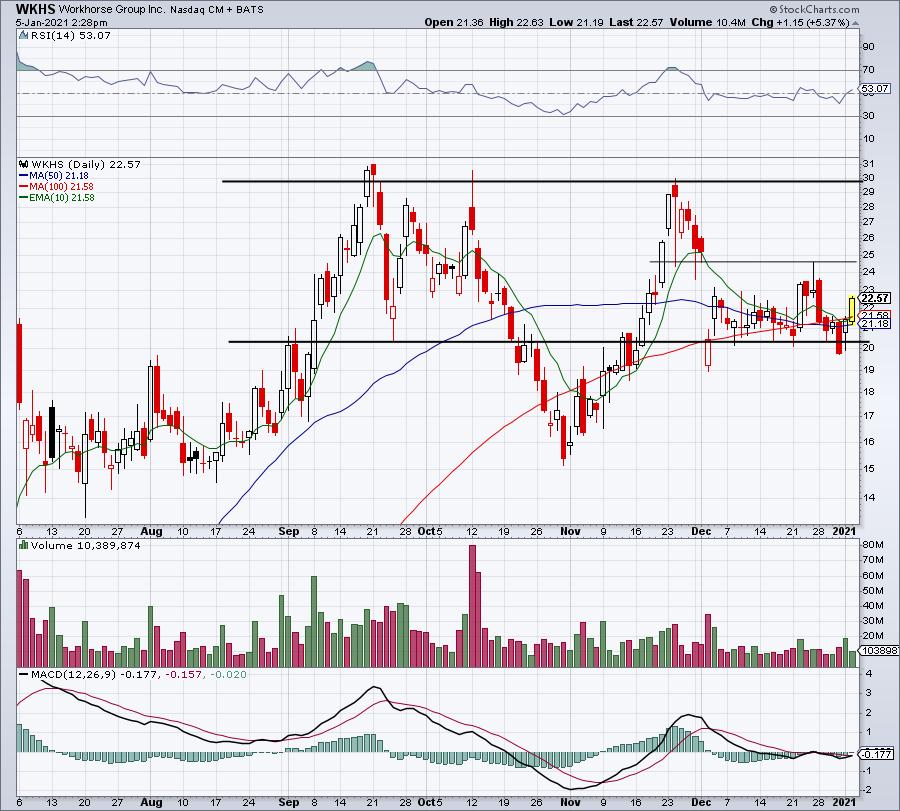Click the black line icon beside MACD legend

pyautogui.click(x=24, y=674)
